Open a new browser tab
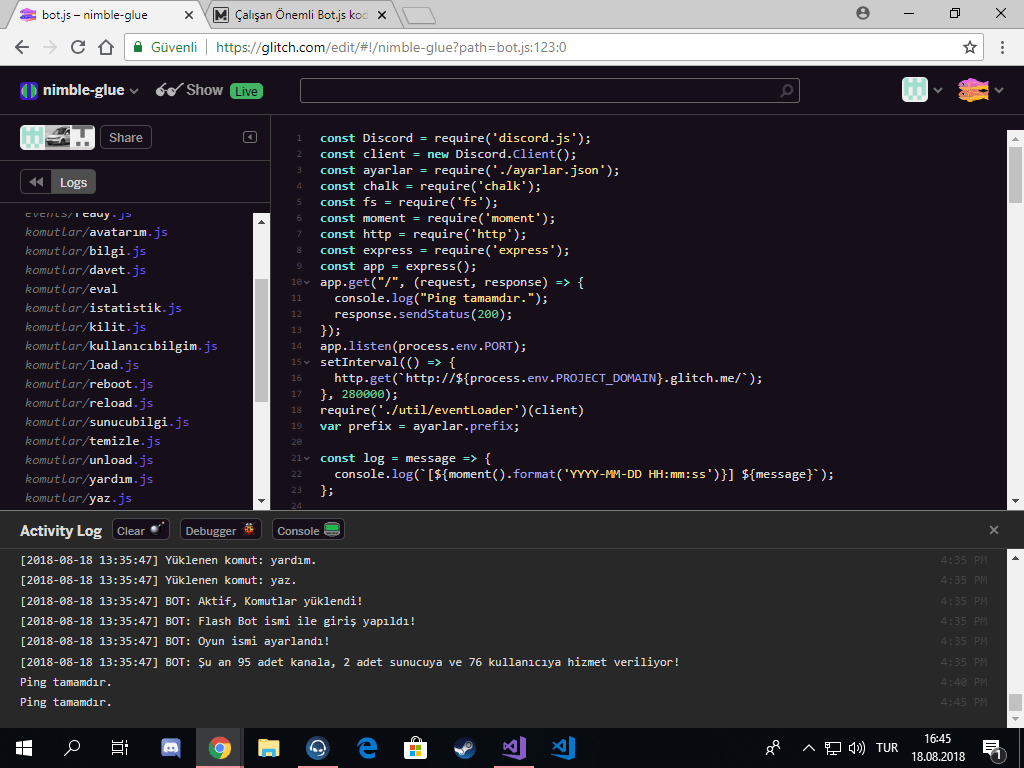This screenshot has width=1024, height=768. [419, 15]
